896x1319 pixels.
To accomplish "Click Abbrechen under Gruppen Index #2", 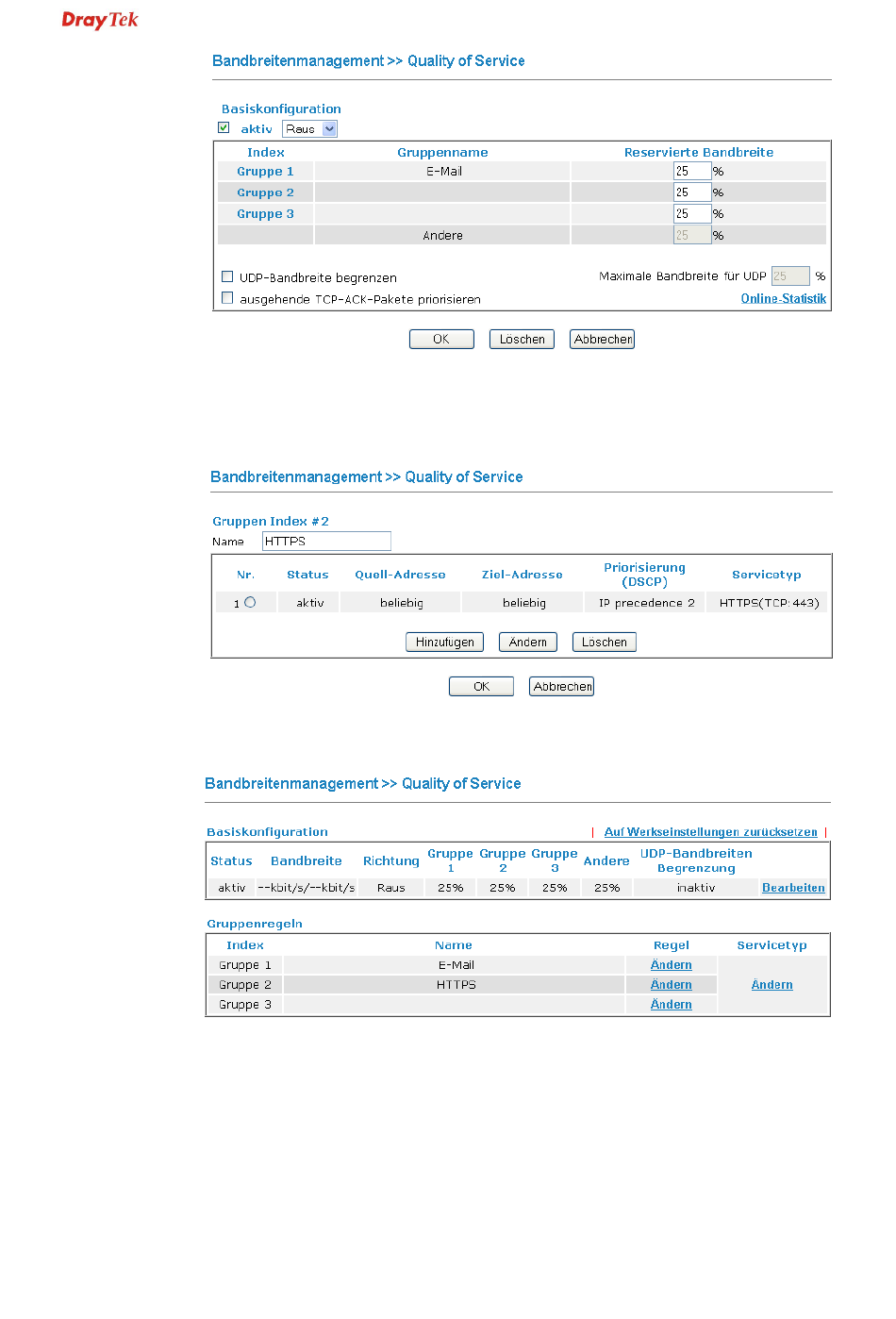I will tap(561, 687).
